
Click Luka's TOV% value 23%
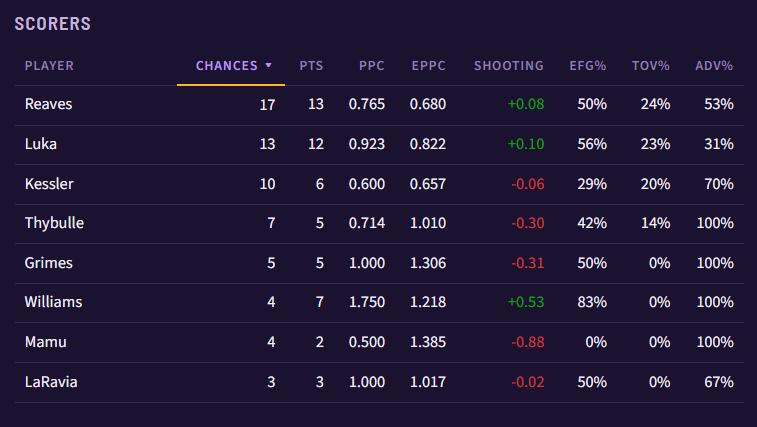click(655, 144)
